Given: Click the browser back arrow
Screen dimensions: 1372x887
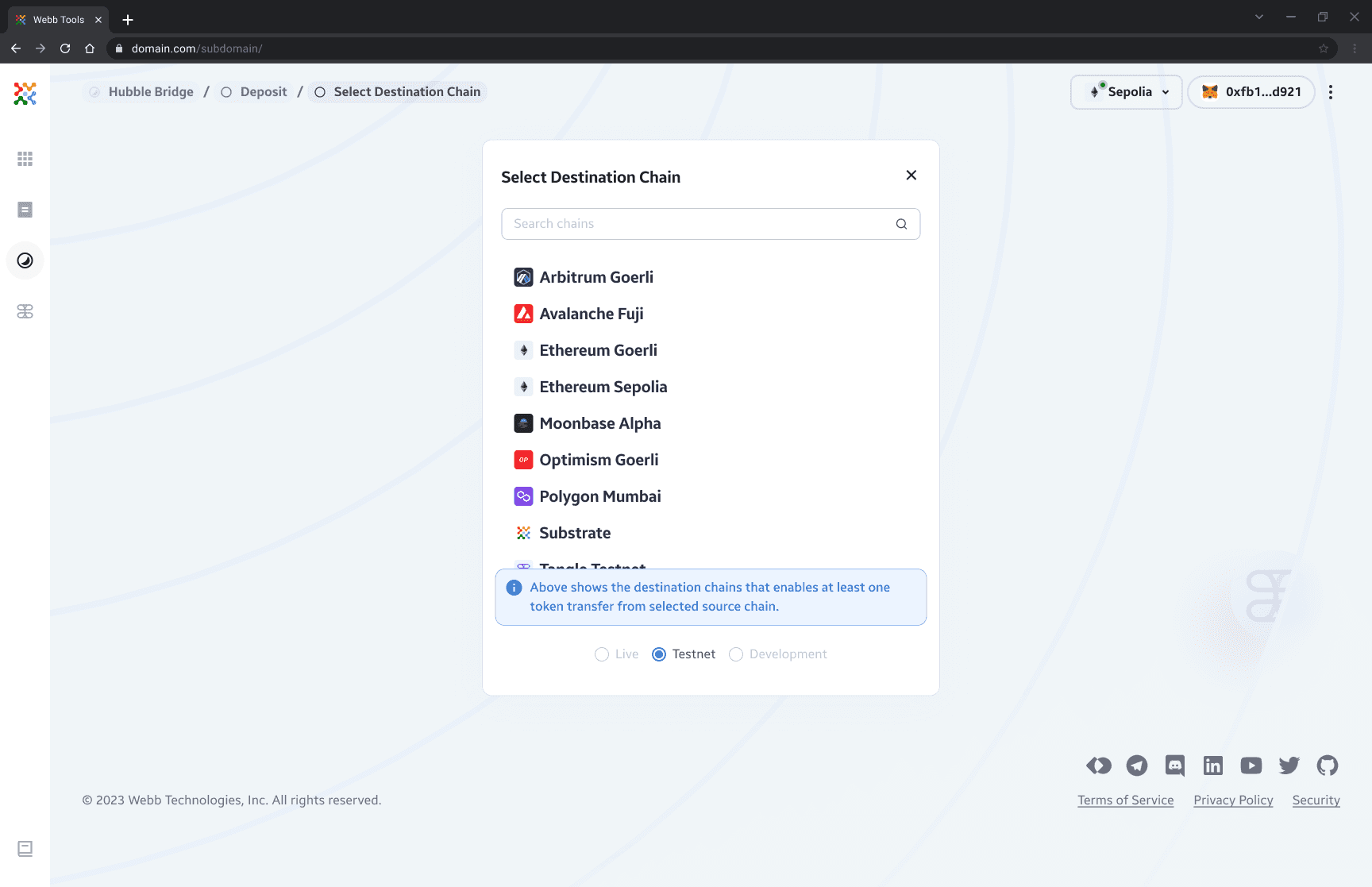Looking at the screenshot, I should [16, 48].
